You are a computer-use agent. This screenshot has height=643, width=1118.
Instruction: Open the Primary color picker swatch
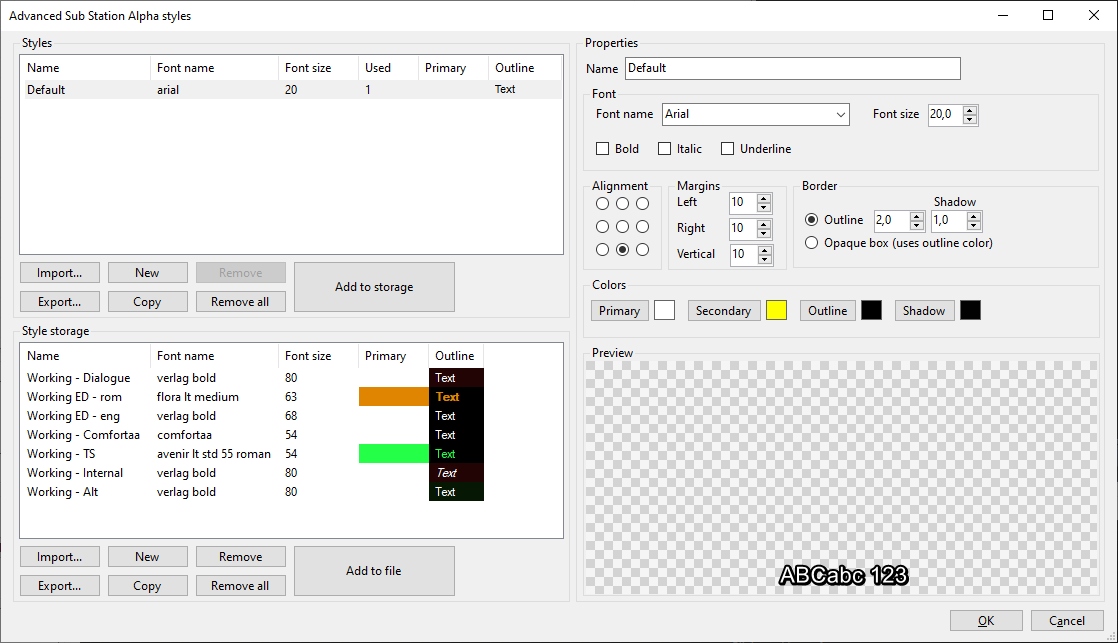[x=663, y=310]
